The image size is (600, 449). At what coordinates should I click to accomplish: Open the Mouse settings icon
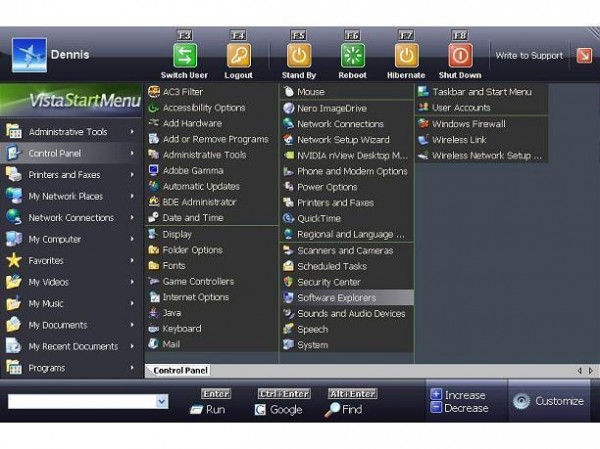tap(288, 91)
